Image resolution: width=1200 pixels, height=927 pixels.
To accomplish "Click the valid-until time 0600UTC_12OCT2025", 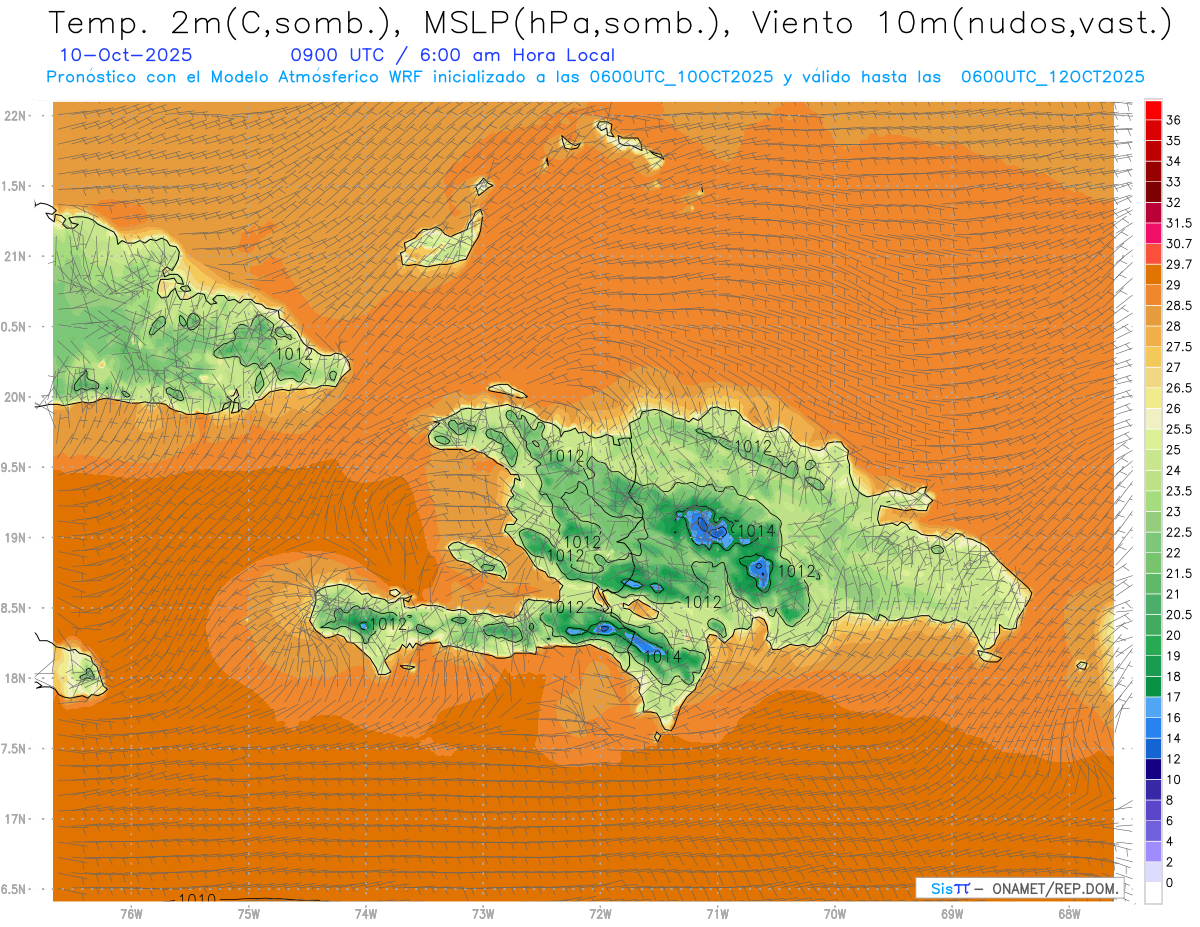I will point(1052,77).
